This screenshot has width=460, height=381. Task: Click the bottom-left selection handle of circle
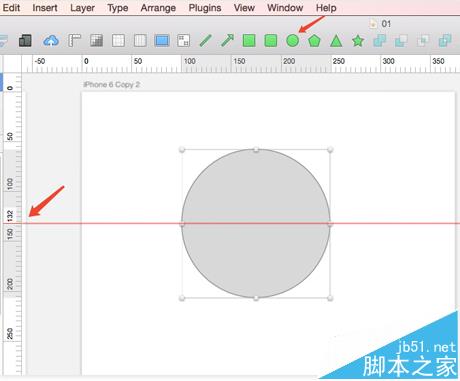click(x=182, y=298)
